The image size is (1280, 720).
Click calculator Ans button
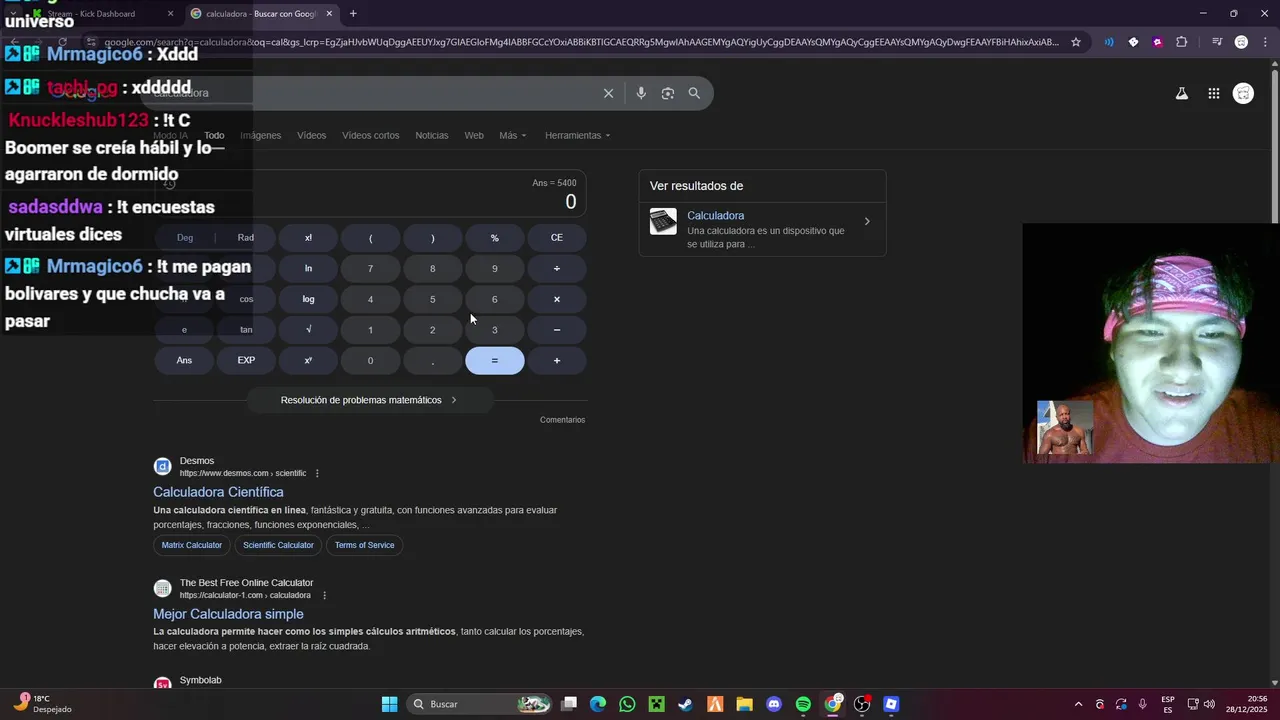pos(184,360)
